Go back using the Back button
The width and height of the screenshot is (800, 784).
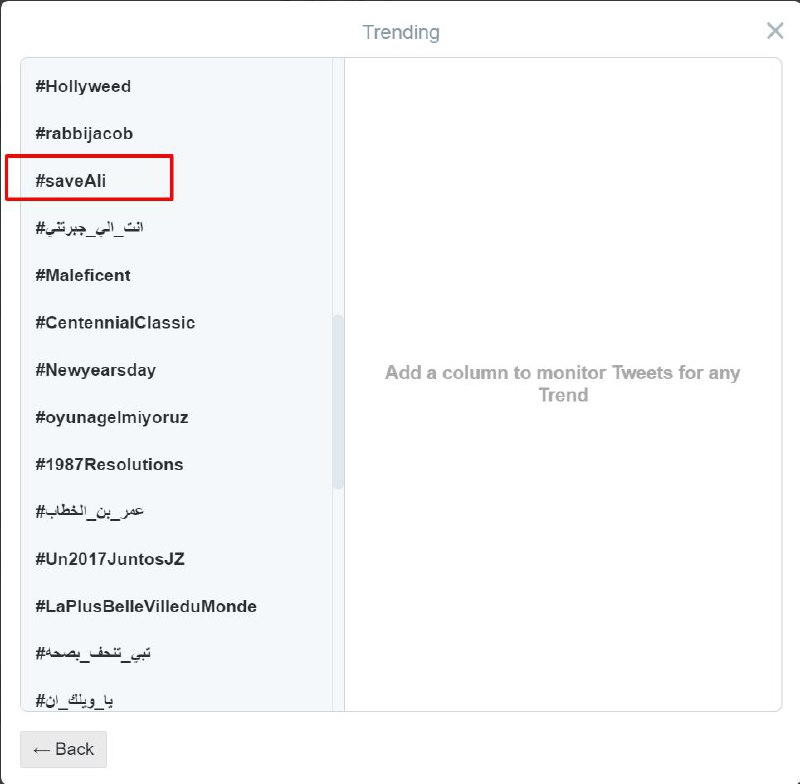point(63,749)
